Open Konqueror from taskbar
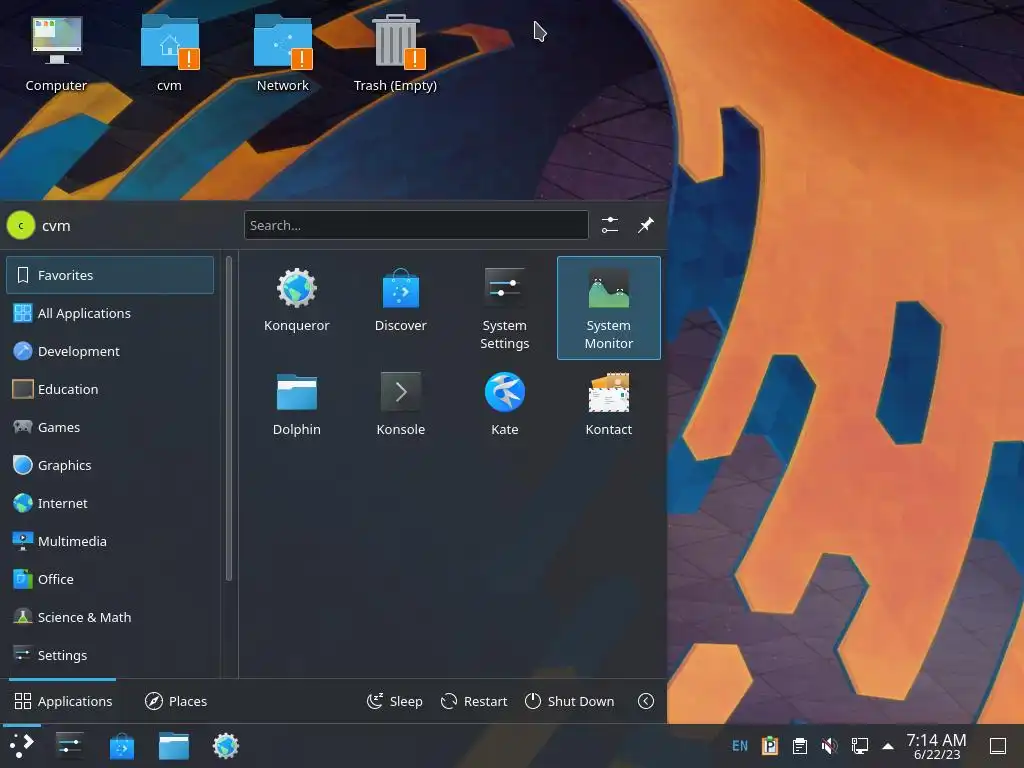 pyautogui.click(x=226, y=745)
